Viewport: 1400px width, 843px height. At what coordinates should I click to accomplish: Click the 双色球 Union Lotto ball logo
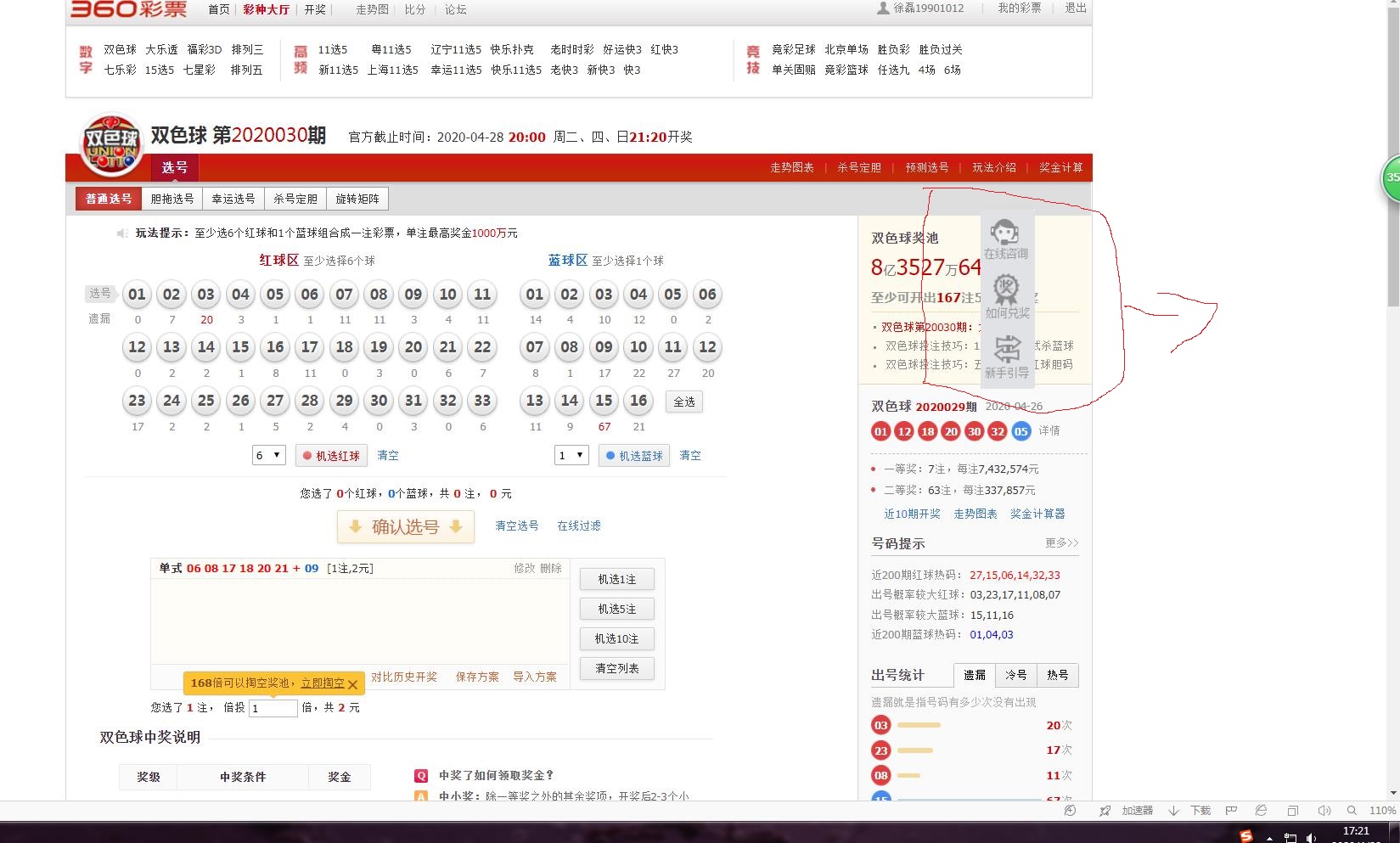point(110,144)
